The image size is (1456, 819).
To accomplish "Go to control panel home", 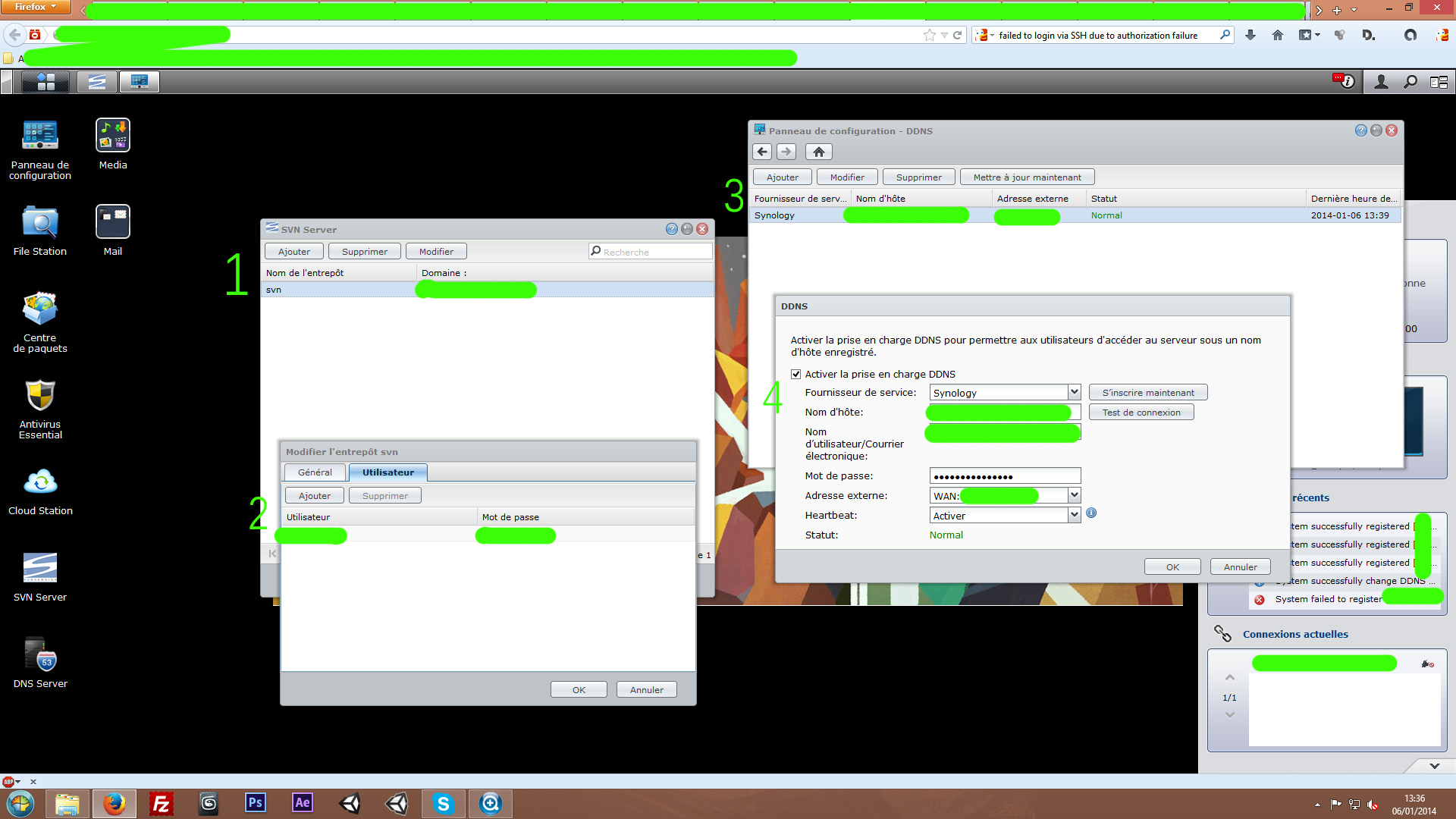I will pyautogui.click(x=819, y=152).
